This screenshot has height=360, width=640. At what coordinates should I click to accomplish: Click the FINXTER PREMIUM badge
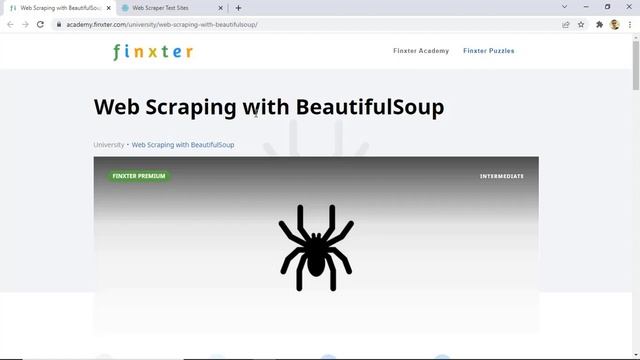click(x=139, y=176)
